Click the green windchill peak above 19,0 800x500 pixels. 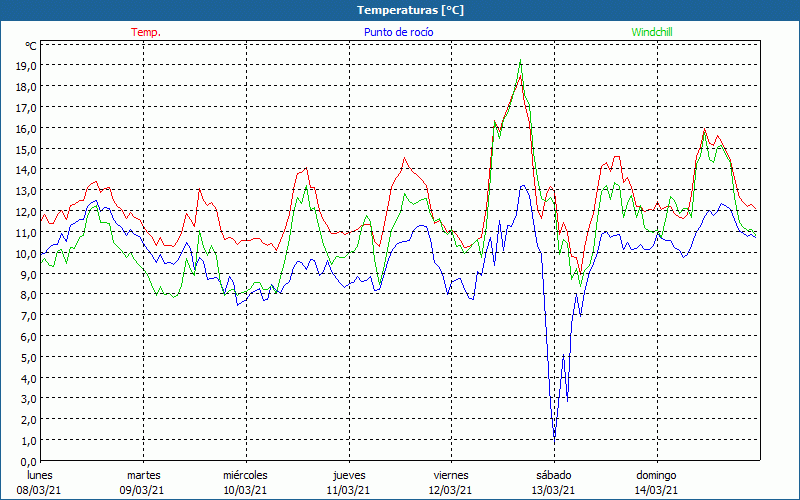520,61
